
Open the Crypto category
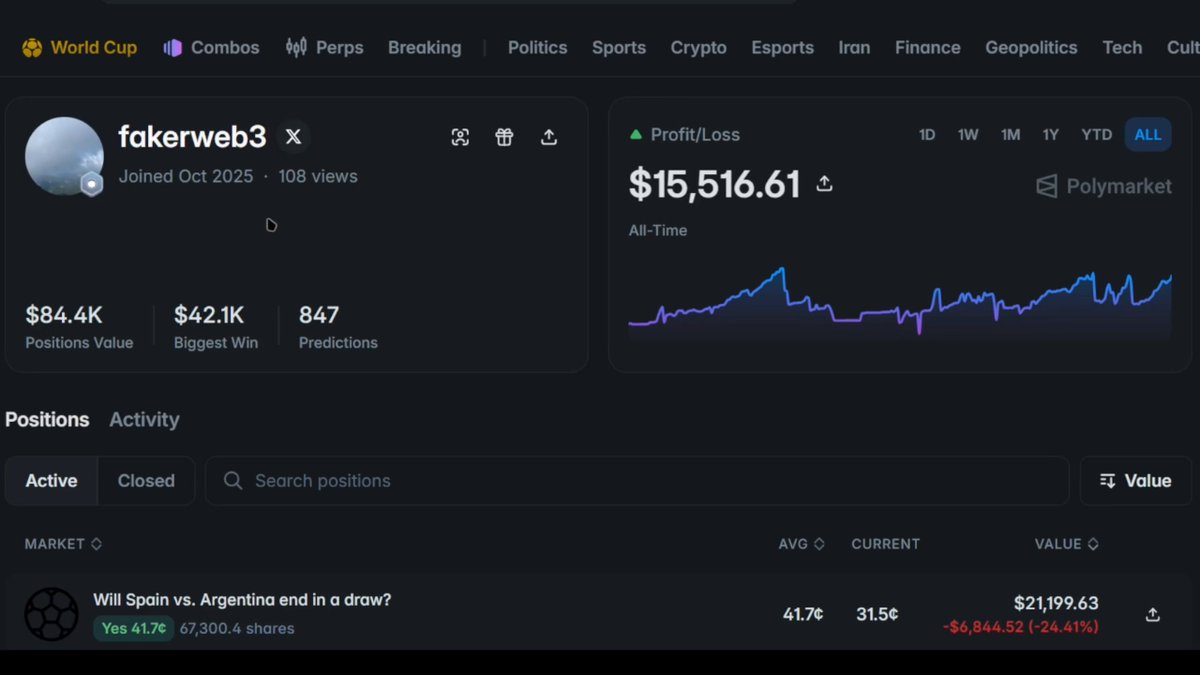tap(699, 48)
